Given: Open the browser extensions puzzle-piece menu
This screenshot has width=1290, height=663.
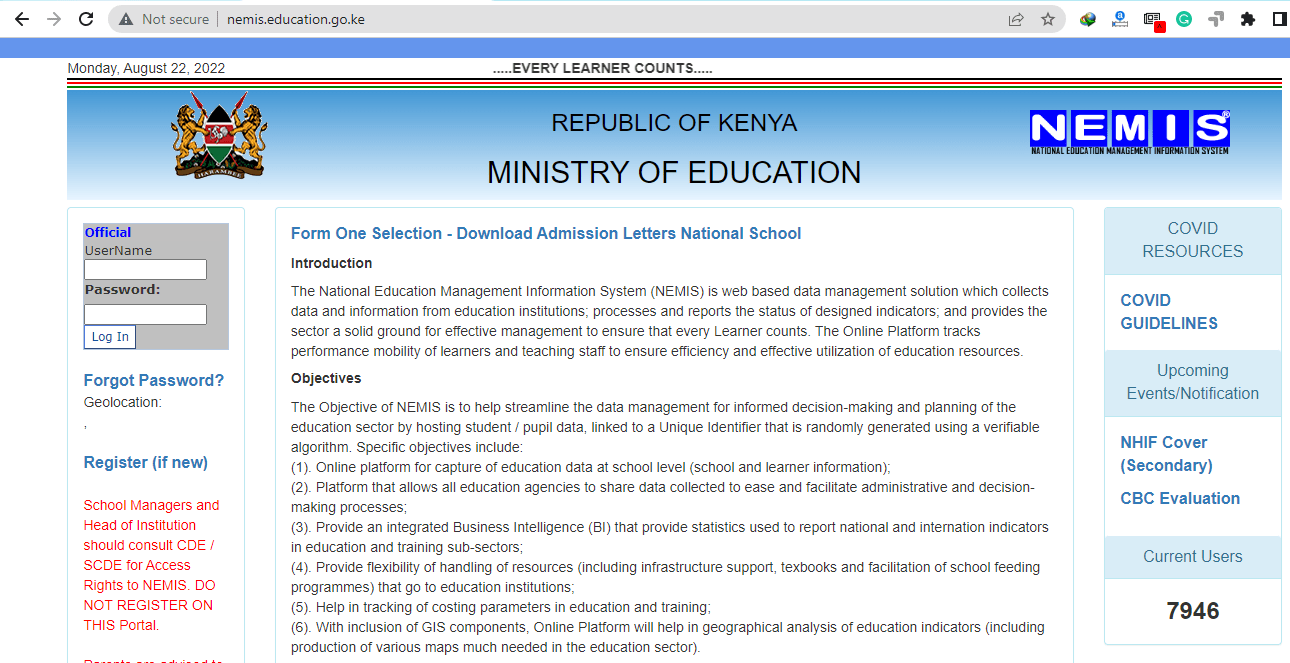Looking at the screenshot, I should [1249, 18].
